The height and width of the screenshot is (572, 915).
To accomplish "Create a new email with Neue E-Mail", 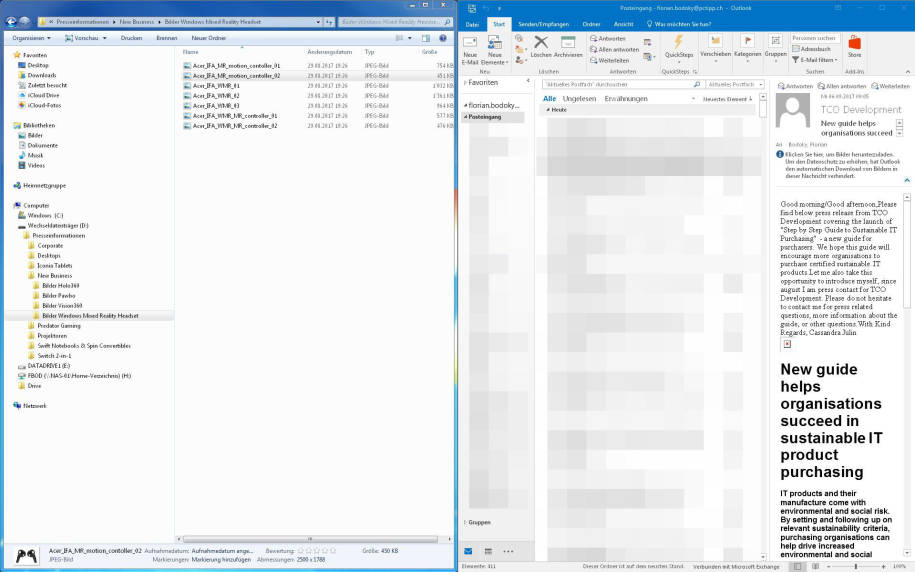I will tap(470, 50).
